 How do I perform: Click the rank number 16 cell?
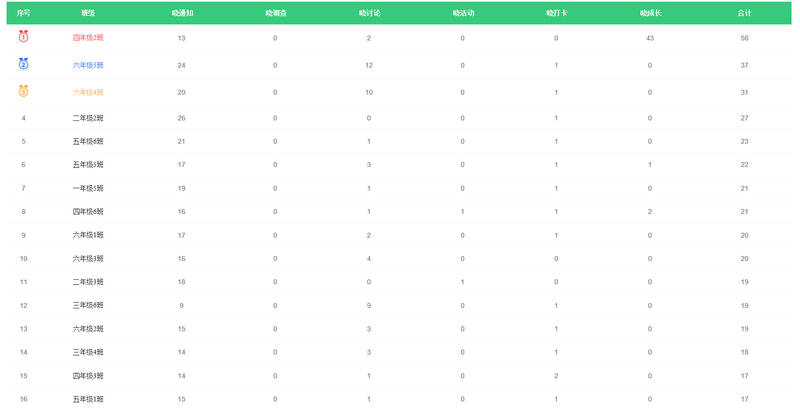coord(24,399)
